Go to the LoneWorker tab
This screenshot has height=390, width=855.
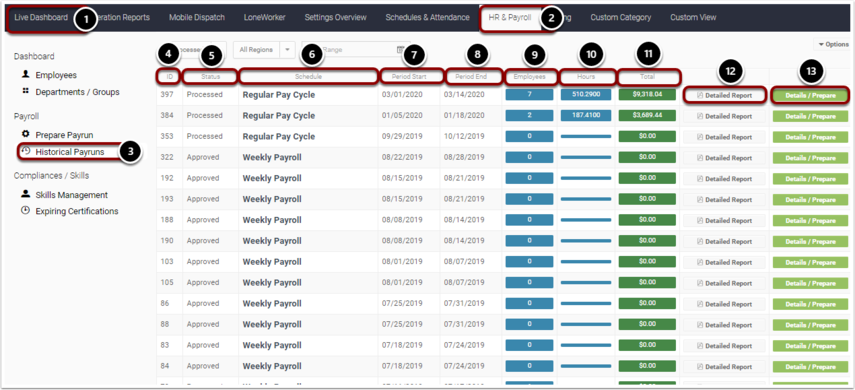(264, 17)
